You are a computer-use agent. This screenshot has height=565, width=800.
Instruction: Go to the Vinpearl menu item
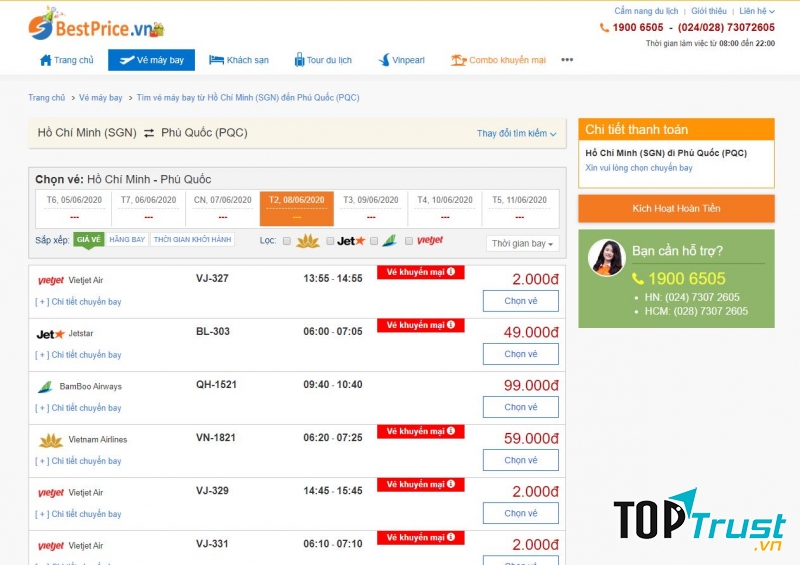(402, 60)
